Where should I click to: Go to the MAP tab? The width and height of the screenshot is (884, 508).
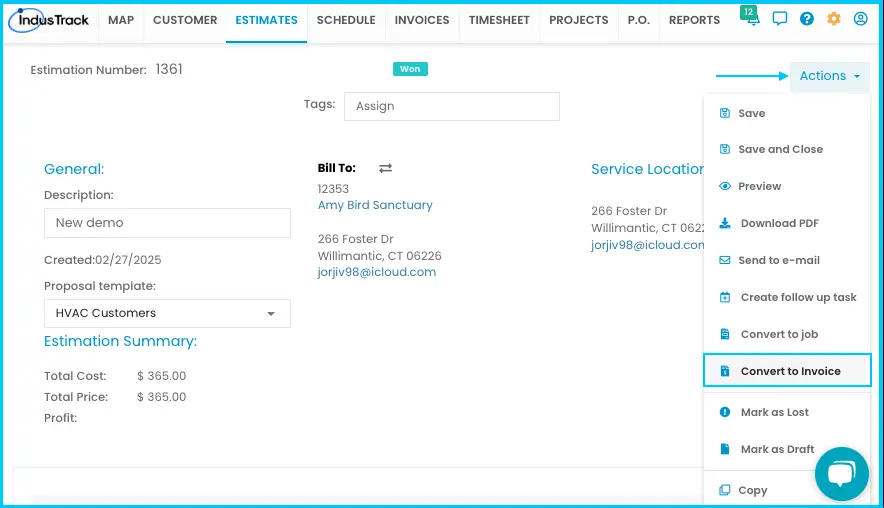coord(121,20)
